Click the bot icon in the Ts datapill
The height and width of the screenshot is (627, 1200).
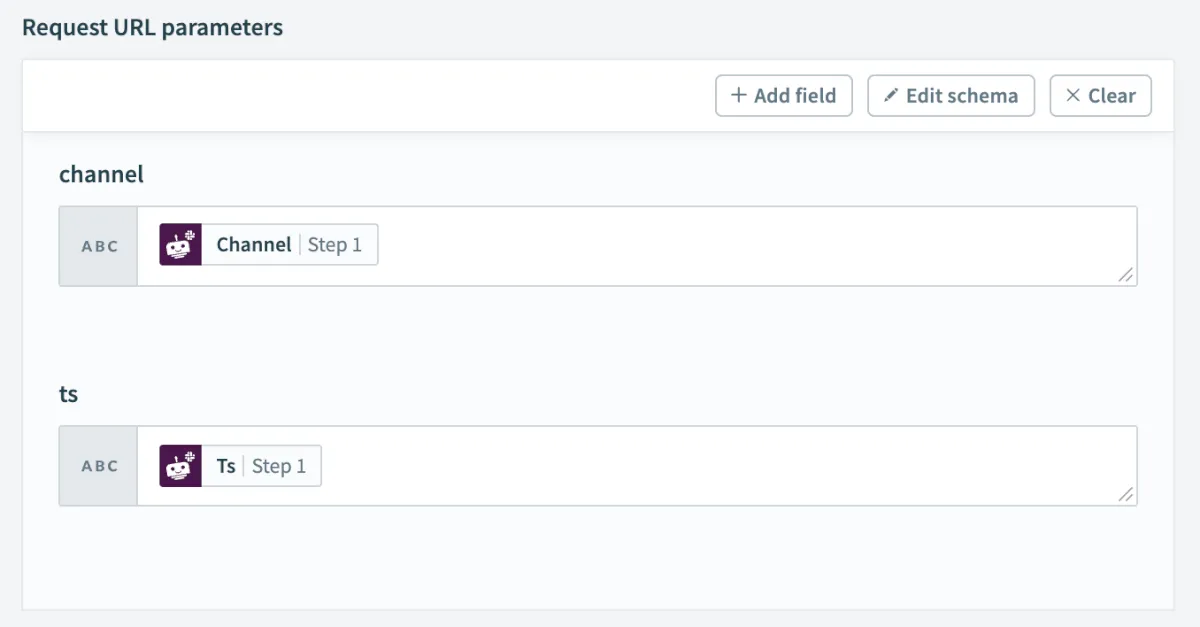[181, 466]
